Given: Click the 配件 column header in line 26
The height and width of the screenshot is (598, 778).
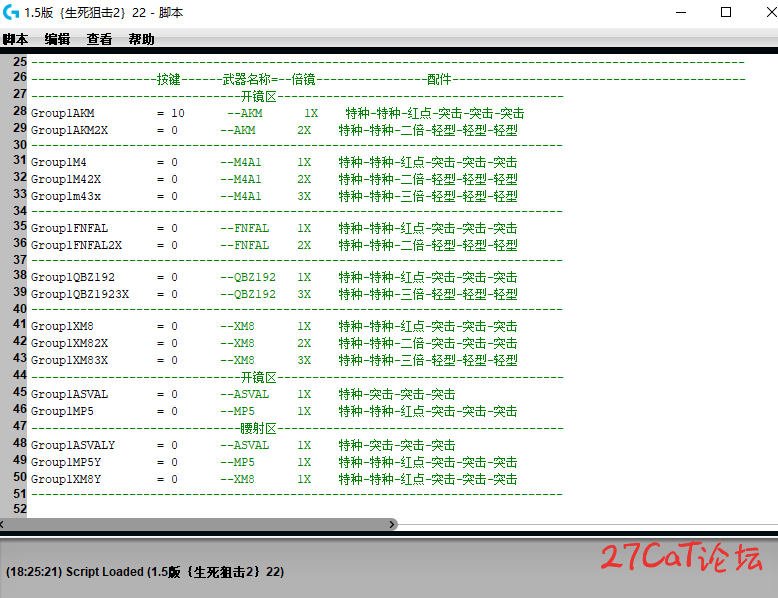Looking at the screenshot, I should click(439, 79).
